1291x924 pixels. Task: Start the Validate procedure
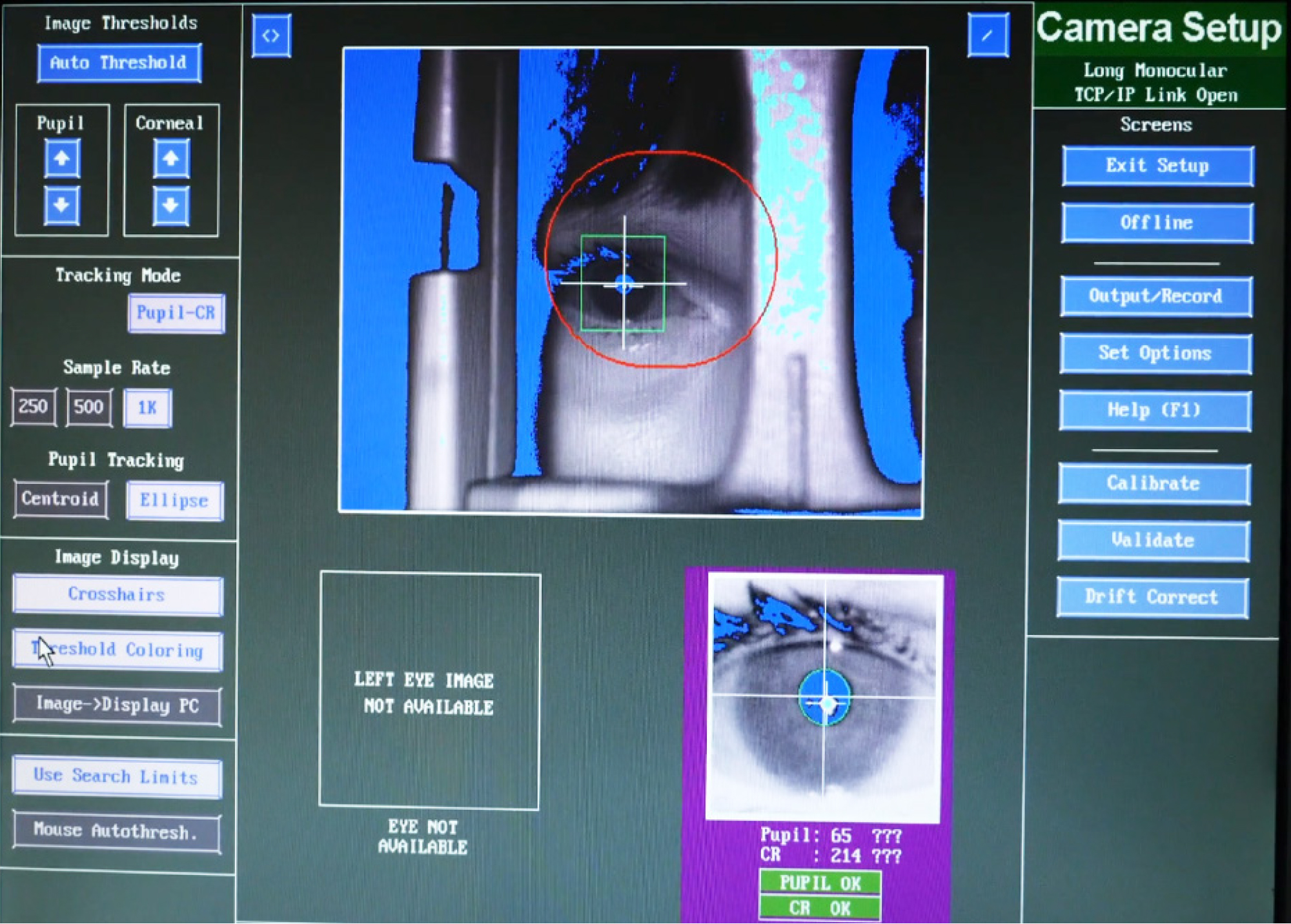[1154, 541]
